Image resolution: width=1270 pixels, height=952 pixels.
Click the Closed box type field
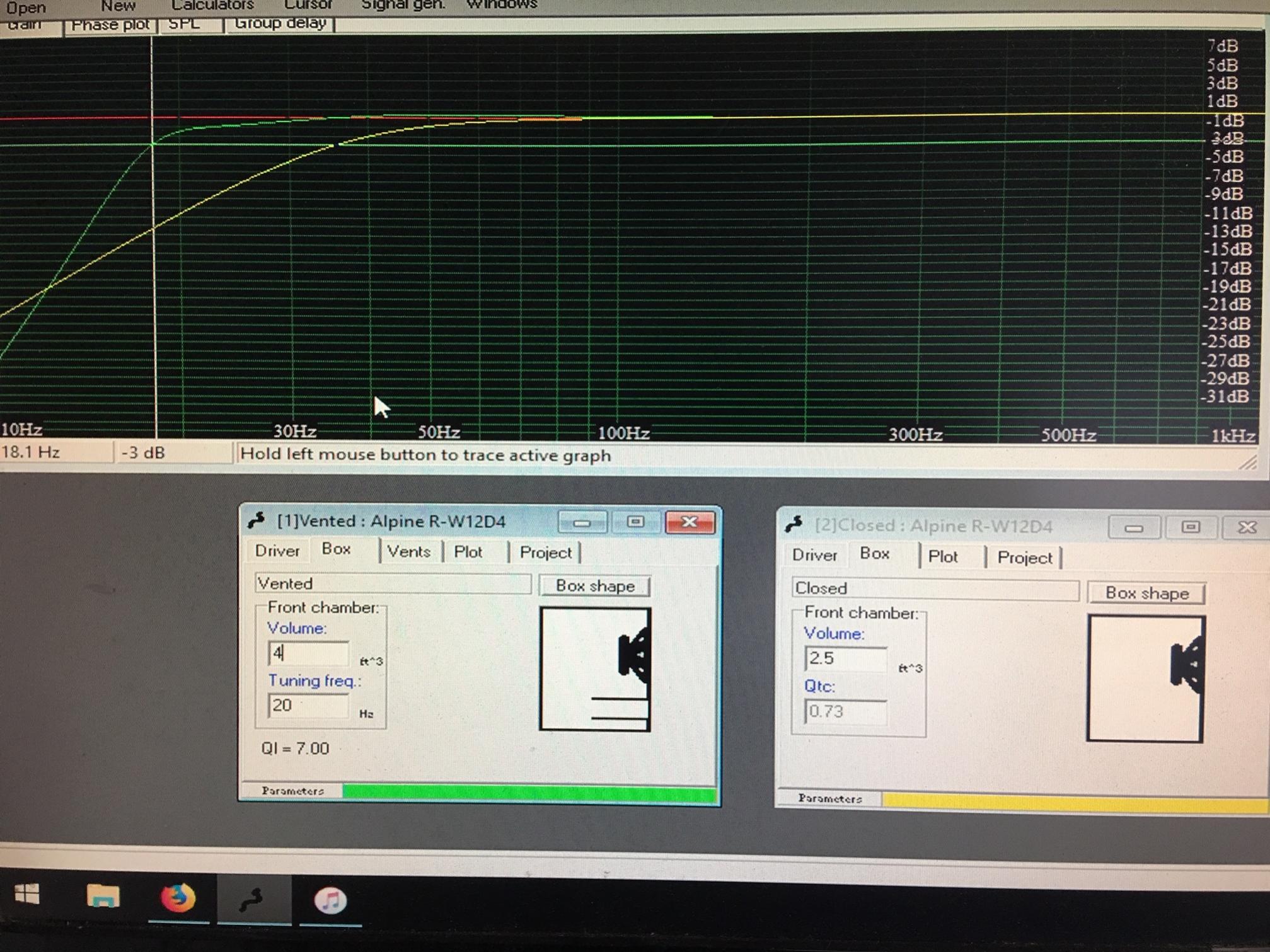point(935,588)
